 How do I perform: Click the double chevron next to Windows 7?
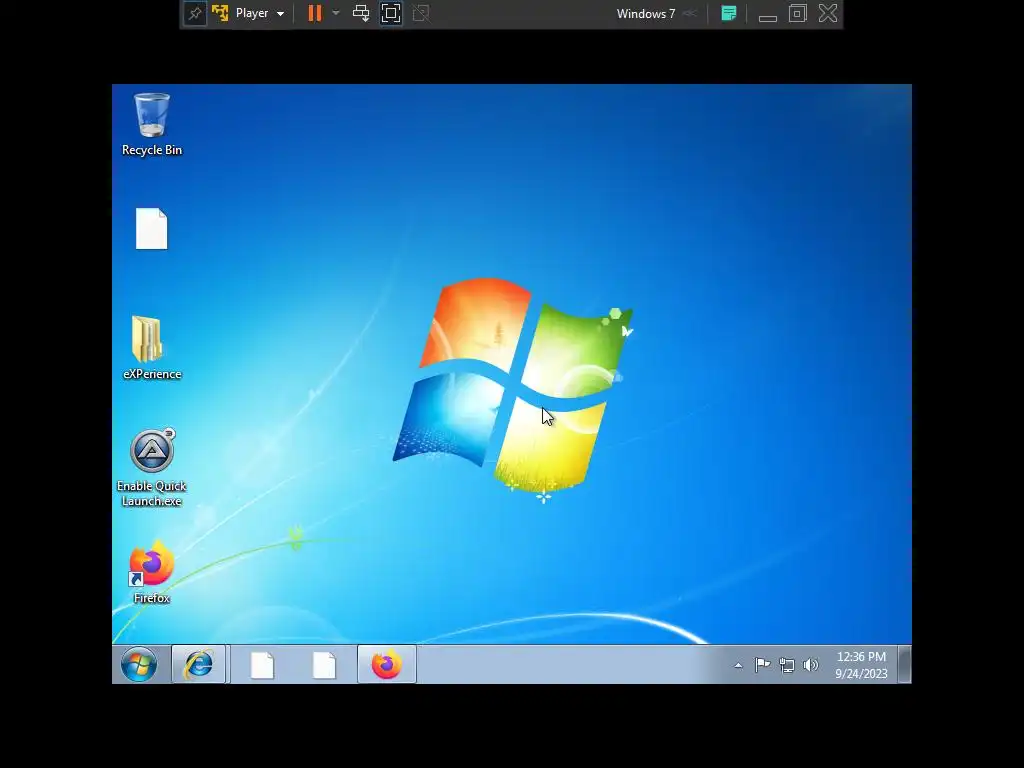pyautogui.click(x=690, y=14)
